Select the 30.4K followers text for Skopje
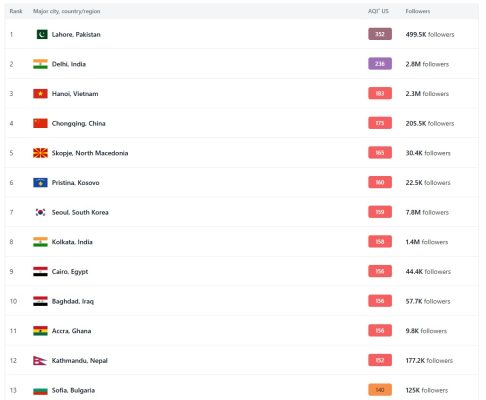The width and height of the screenshot is (486, 400). coord(428,153)
